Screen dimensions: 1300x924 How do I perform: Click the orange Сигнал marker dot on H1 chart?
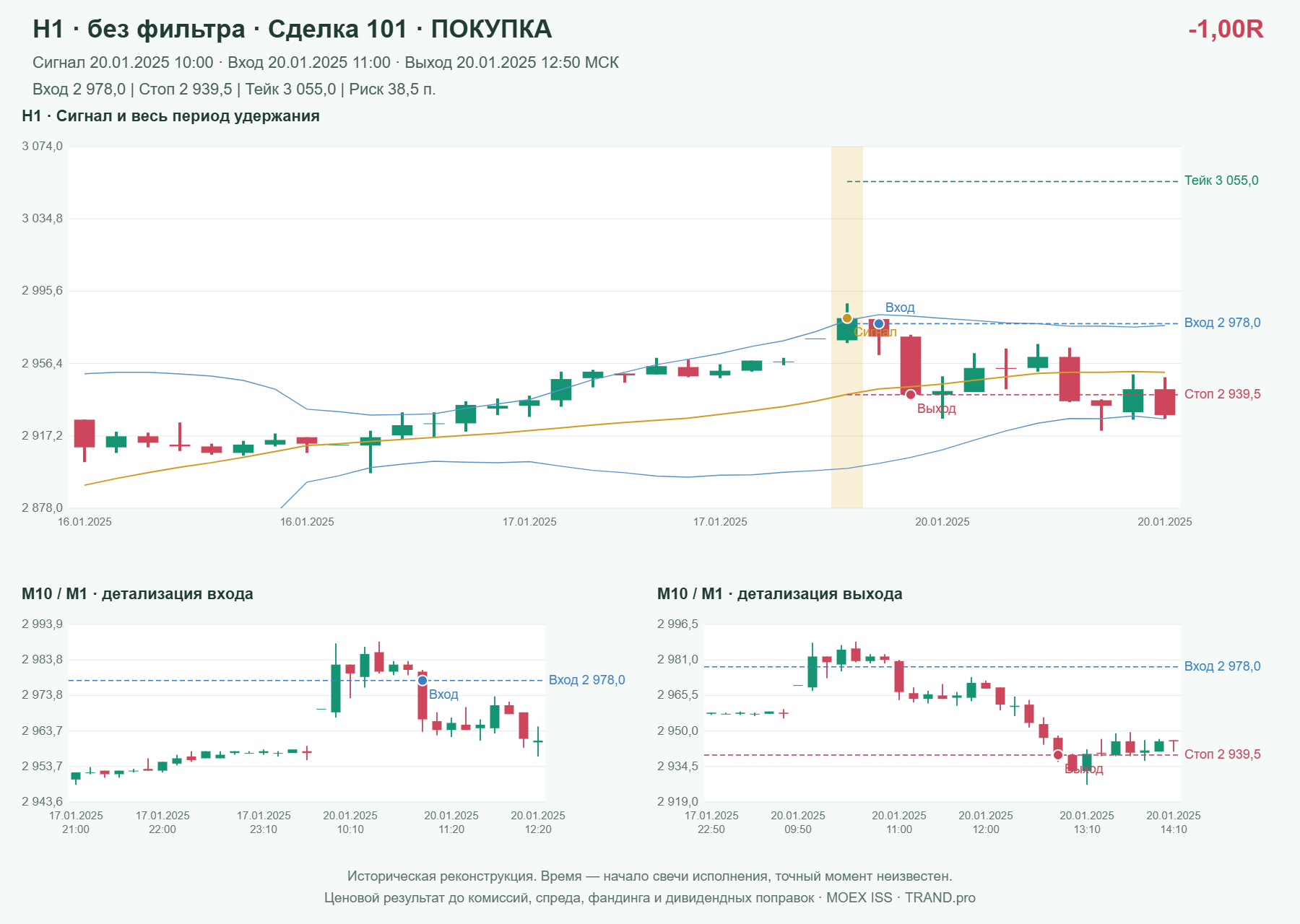846,318
